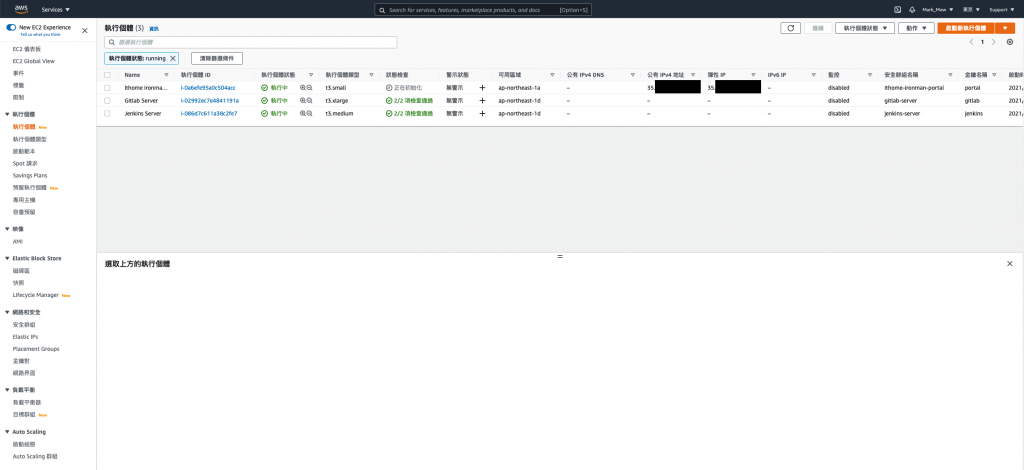This screenshot has width=1024, height=470.
Task: Zoom in status for Jenkins Server instance
Action: [x=303, y=113]
